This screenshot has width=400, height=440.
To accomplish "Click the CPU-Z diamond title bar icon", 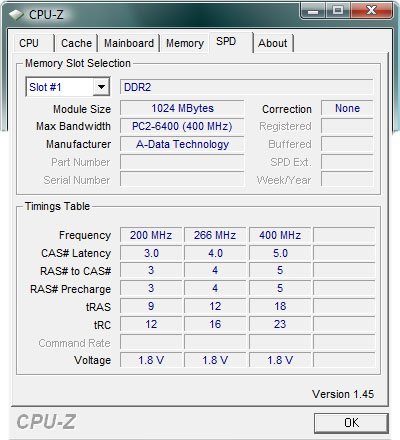I will [x=16, y=15].
